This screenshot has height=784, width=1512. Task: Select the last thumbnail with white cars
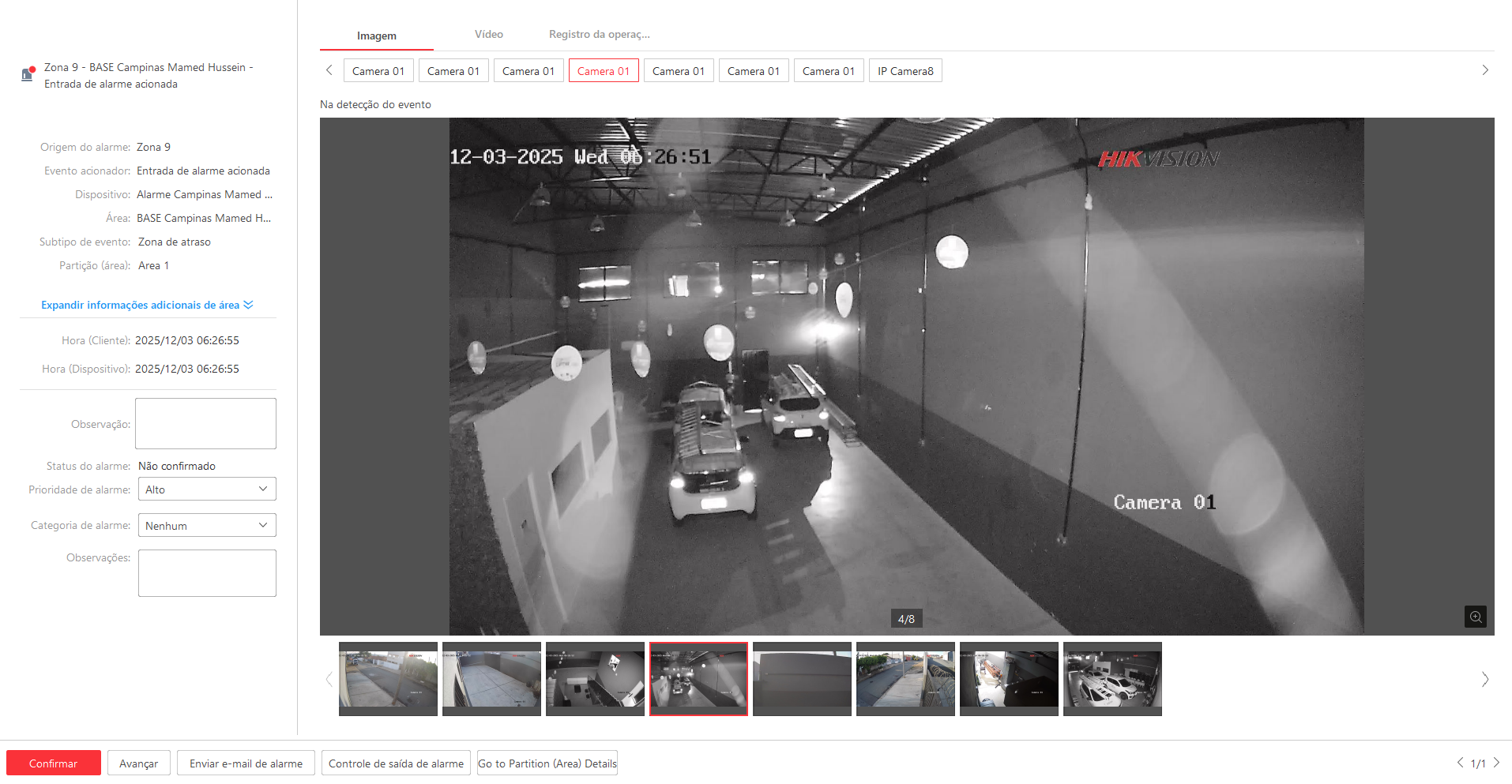click(1112, 679)
